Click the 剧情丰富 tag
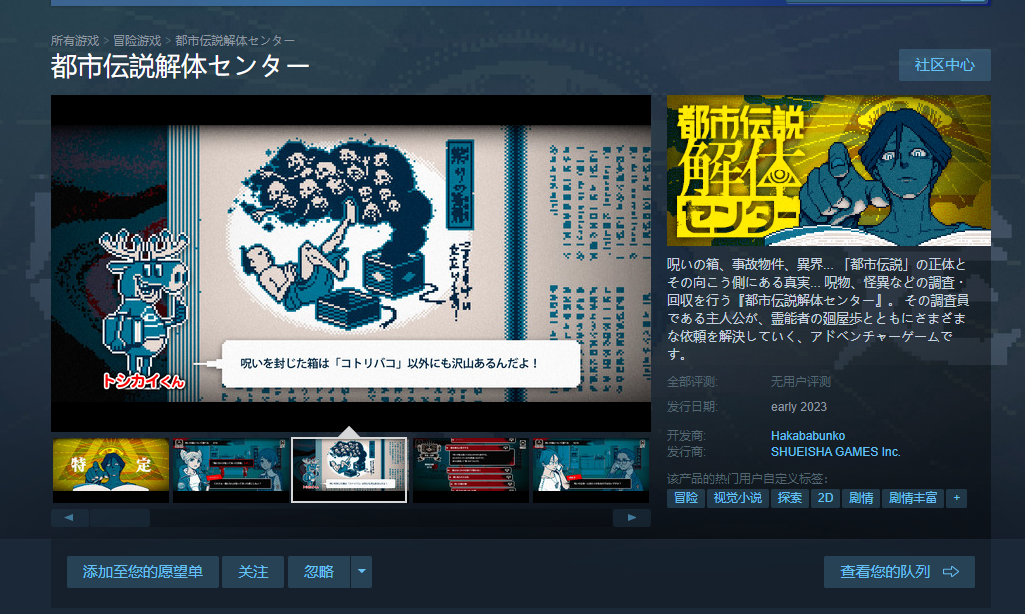1025x614 pixels. click(911, 498)
